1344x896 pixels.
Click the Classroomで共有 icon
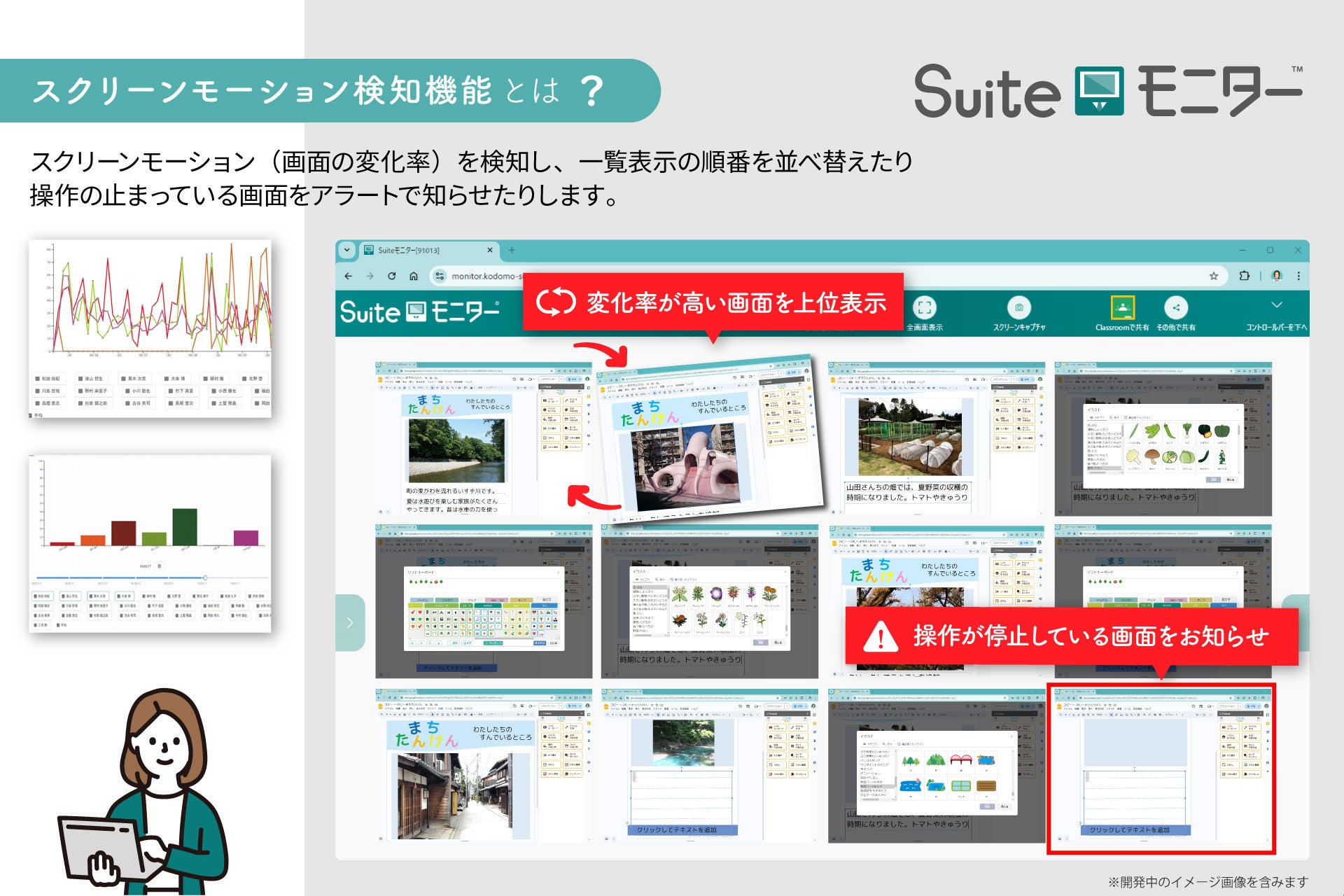click(x=1122, y=308)
